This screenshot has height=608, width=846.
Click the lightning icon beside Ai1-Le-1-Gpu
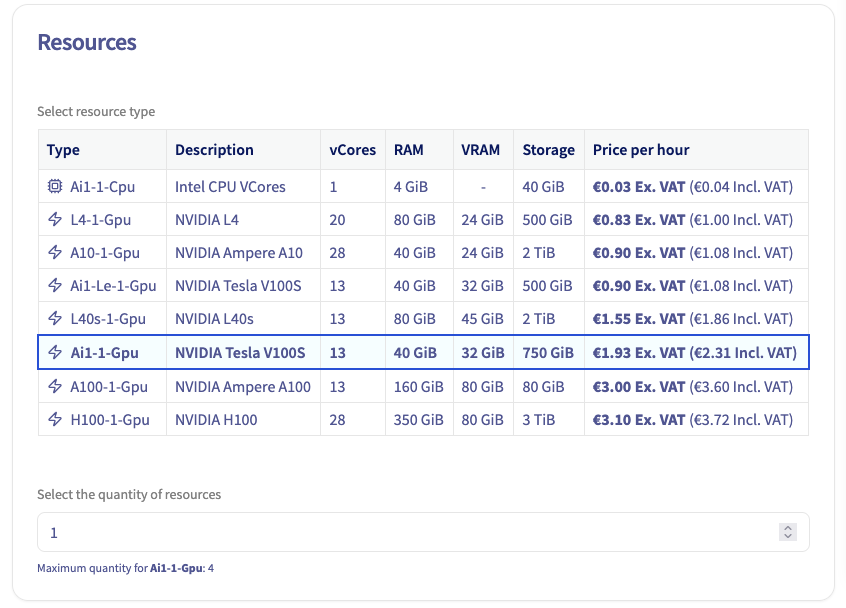pos(55,286)
